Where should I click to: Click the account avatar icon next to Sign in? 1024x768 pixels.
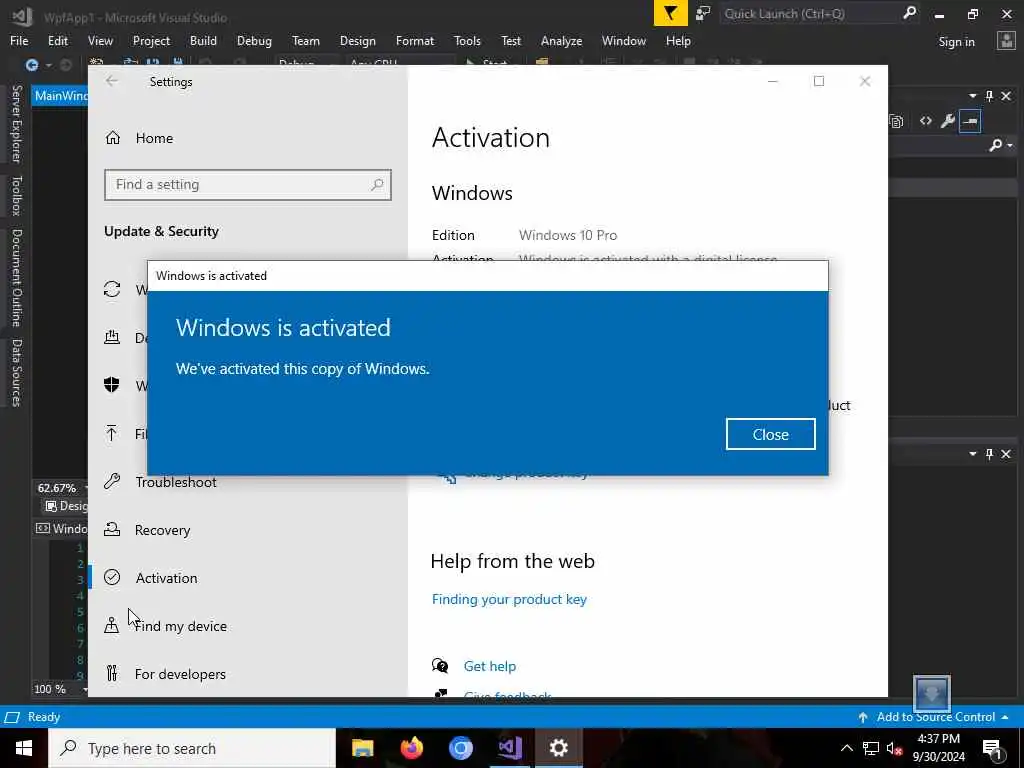(x=1006, y=41)
